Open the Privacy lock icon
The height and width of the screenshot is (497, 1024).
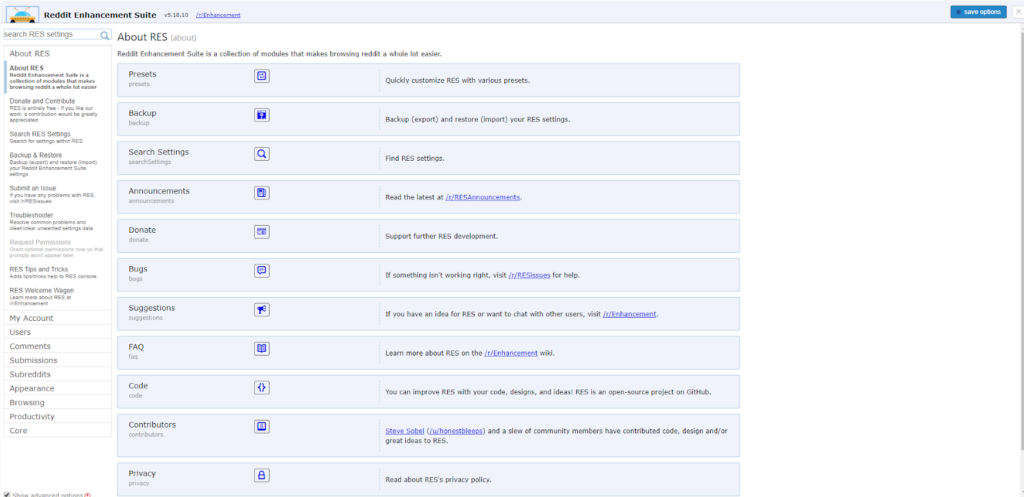[261, 476]
